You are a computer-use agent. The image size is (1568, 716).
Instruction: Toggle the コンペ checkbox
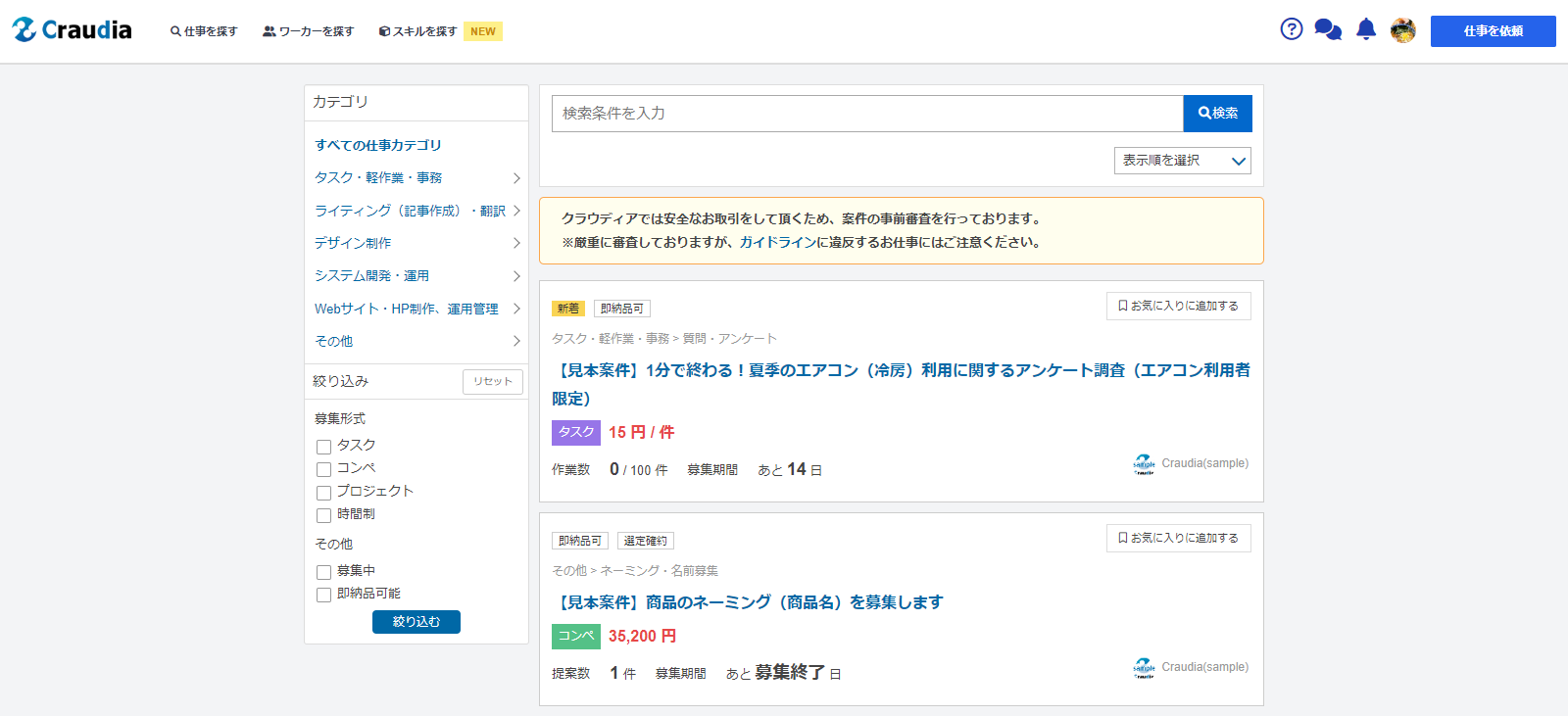323,469
